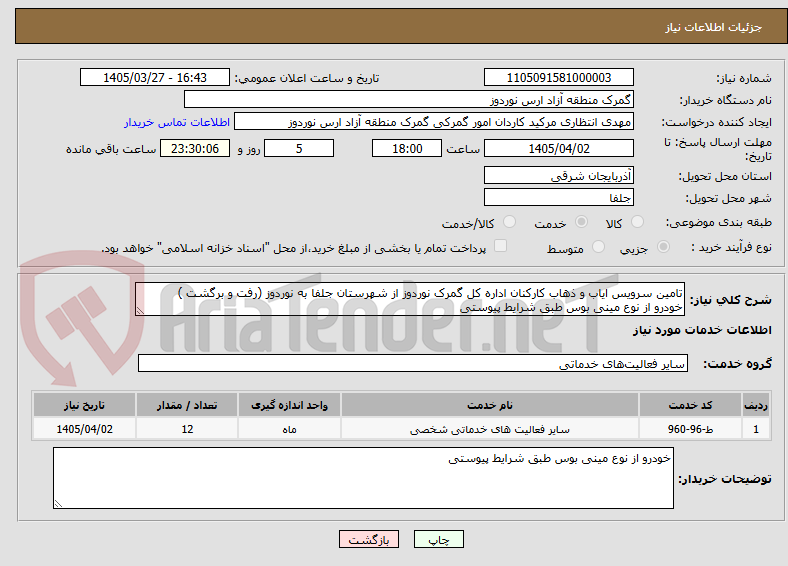788x566 pixels.
Task: Click the table date cell 1405/04/02
Action: (x=84, y=429)
